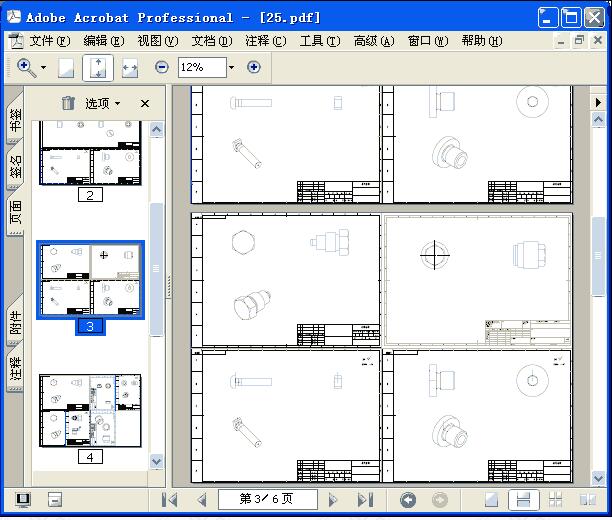
Task: Toggle continuous facing page layout
Action: [x=555, y=499]
